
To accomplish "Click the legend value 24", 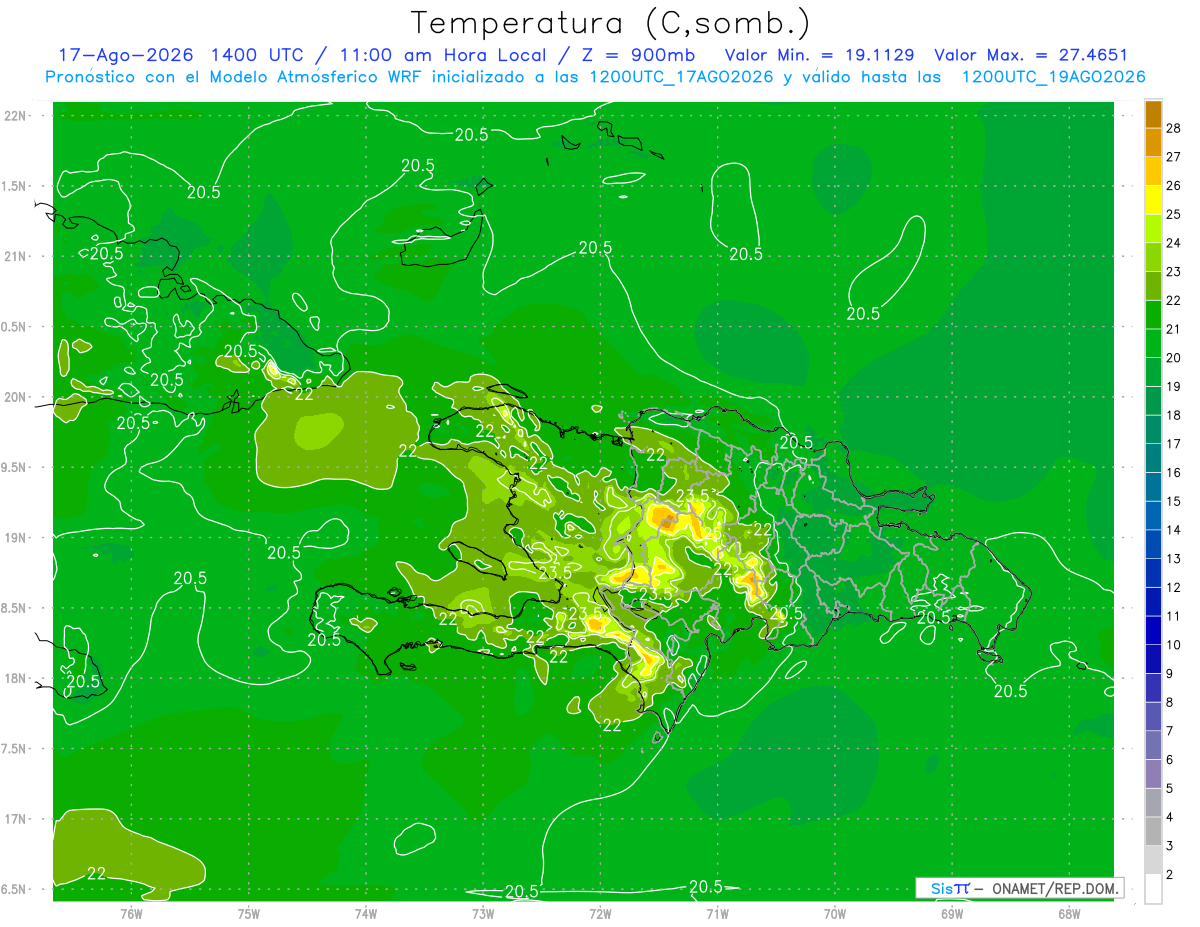I will click(1174, 242).
